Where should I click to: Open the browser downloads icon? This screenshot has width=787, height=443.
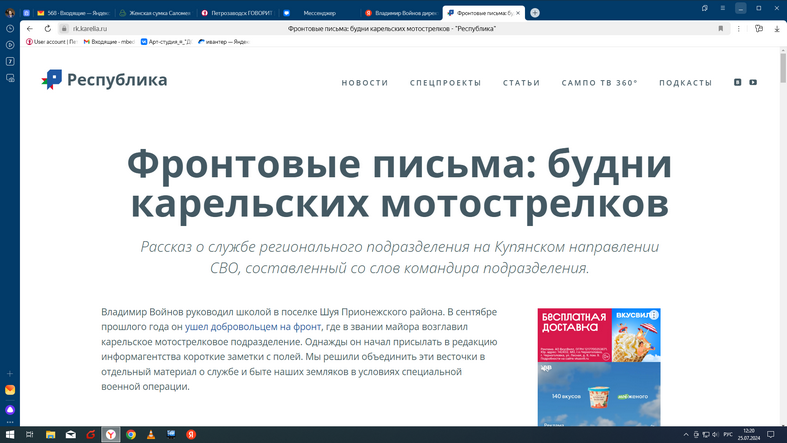click(x=776, y=29)
